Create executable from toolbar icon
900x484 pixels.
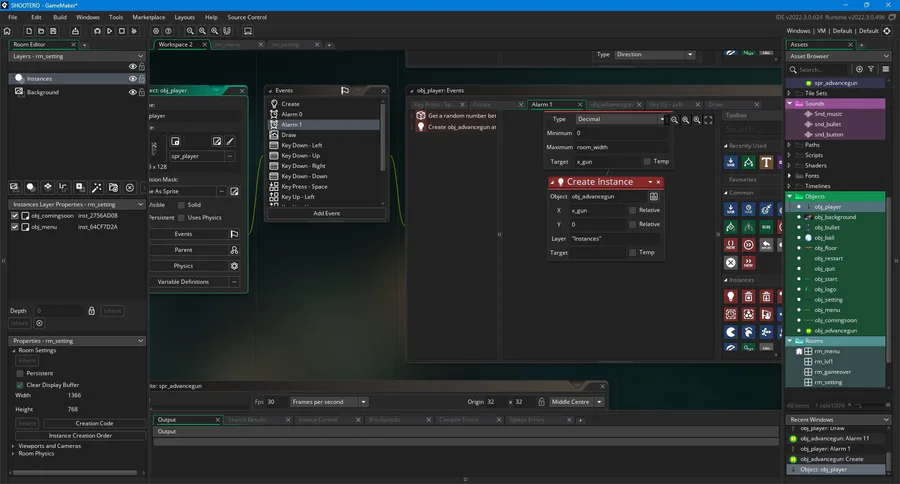75,31
